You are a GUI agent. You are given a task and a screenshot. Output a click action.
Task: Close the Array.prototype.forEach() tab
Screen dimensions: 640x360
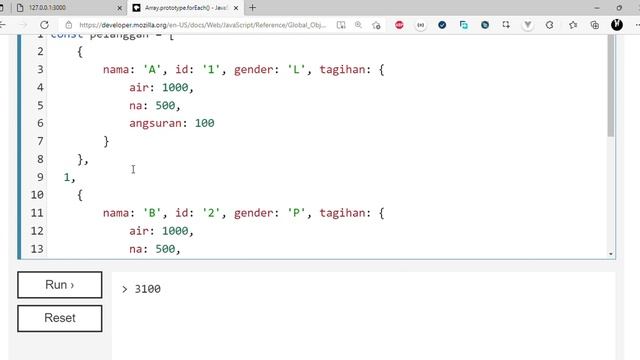pyautogui.click(x=236, y=8)
